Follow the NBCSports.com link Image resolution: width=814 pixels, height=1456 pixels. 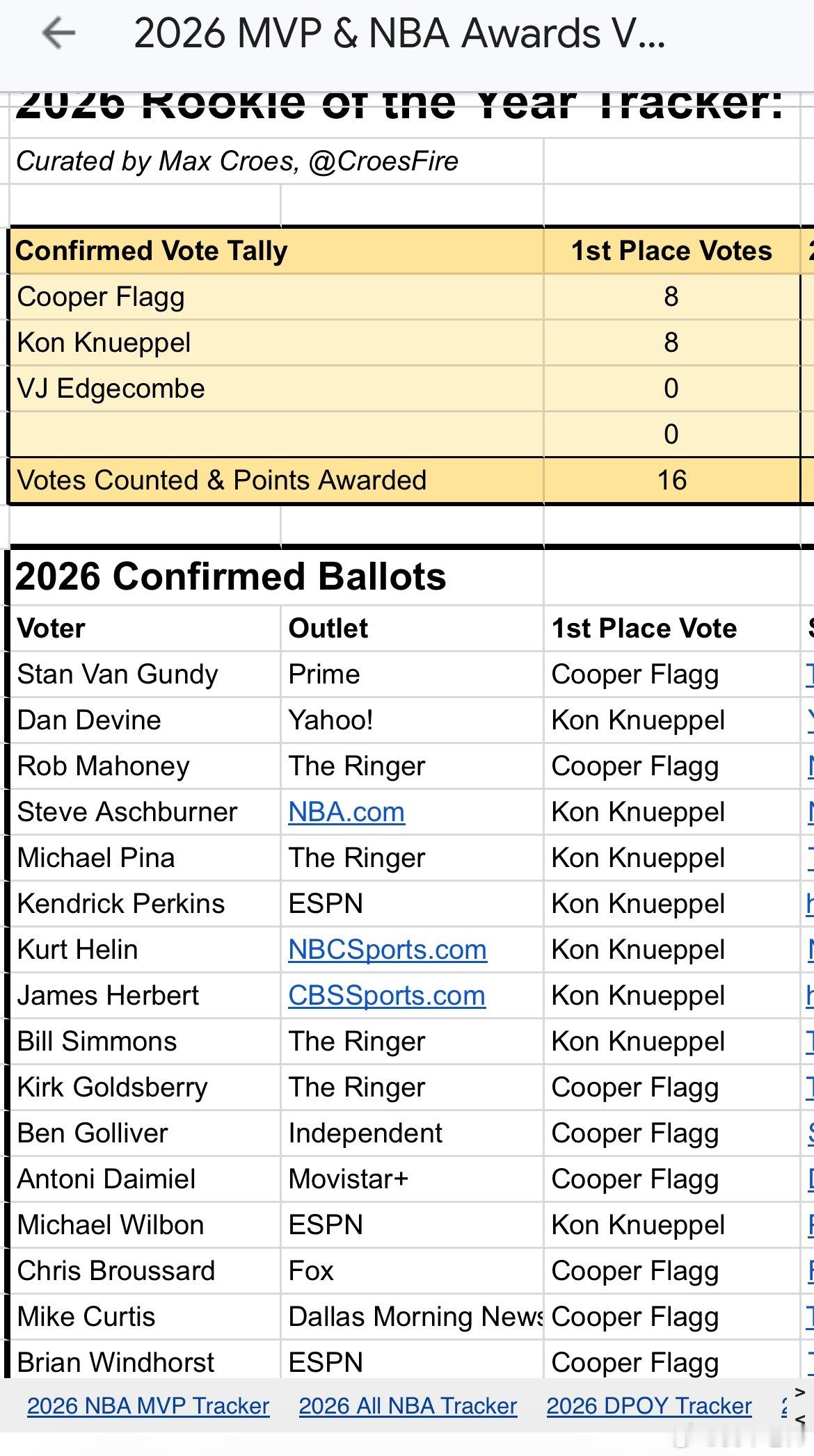tap(388, 950)
